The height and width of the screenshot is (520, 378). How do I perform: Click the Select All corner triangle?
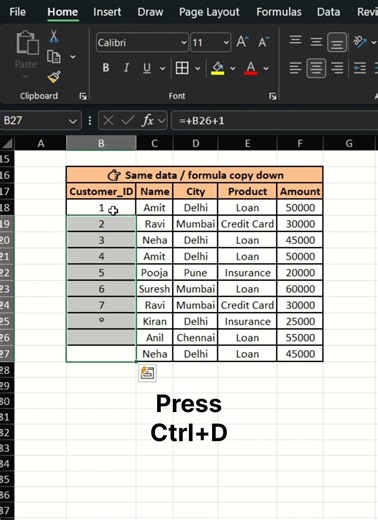pos(7,143)
